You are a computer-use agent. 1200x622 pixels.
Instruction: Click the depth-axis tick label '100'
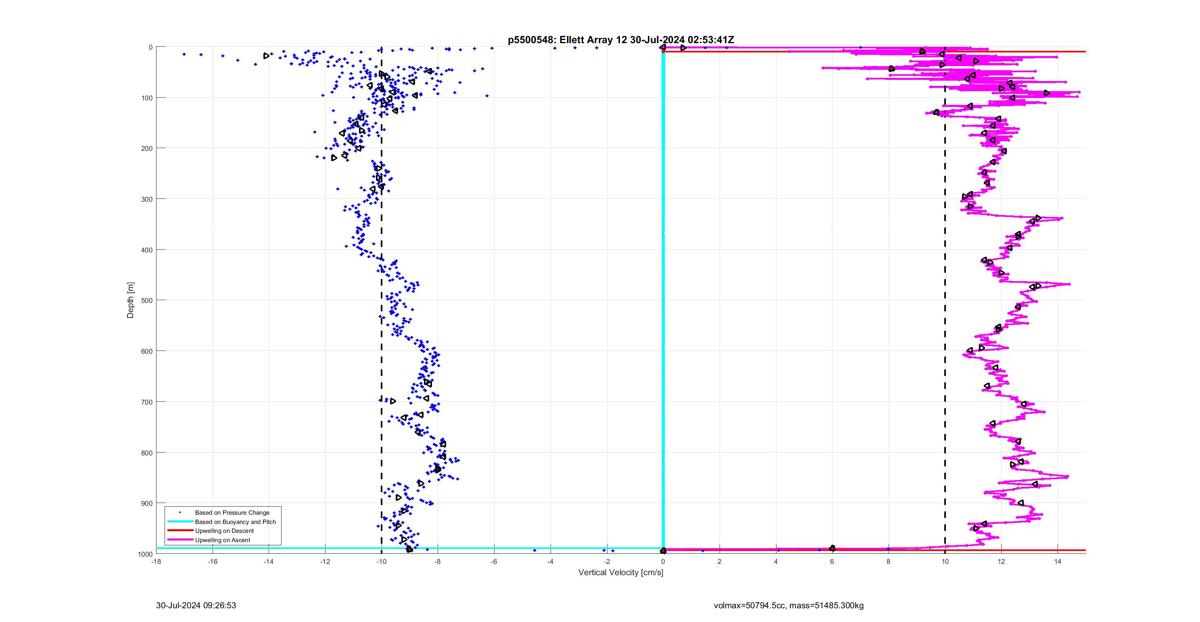(x=146, y=97)
